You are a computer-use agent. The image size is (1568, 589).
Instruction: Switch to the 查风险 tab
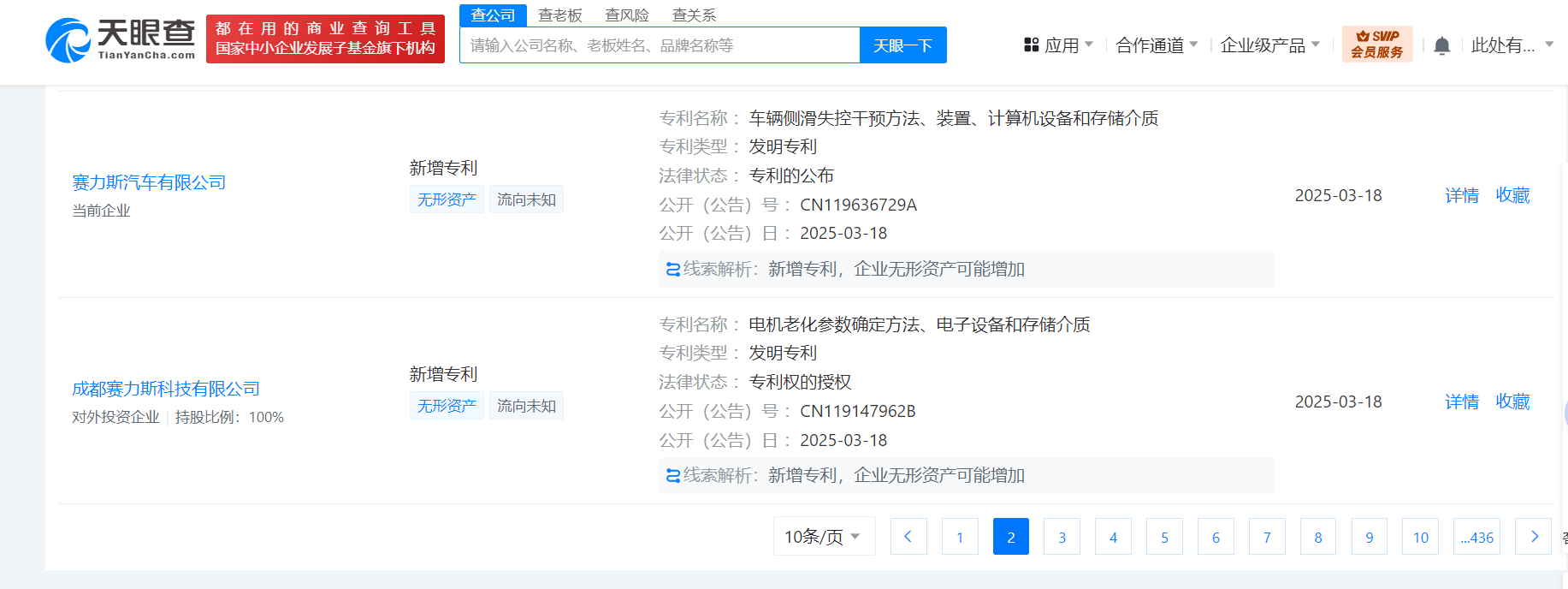[627, 15]
